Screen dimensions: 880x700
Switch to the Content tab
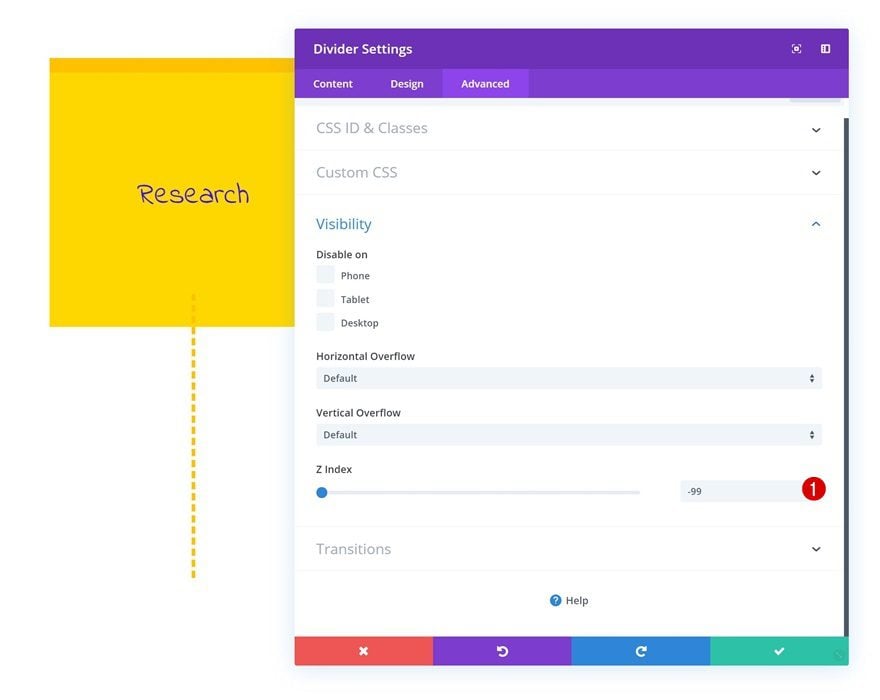point(333,84)
